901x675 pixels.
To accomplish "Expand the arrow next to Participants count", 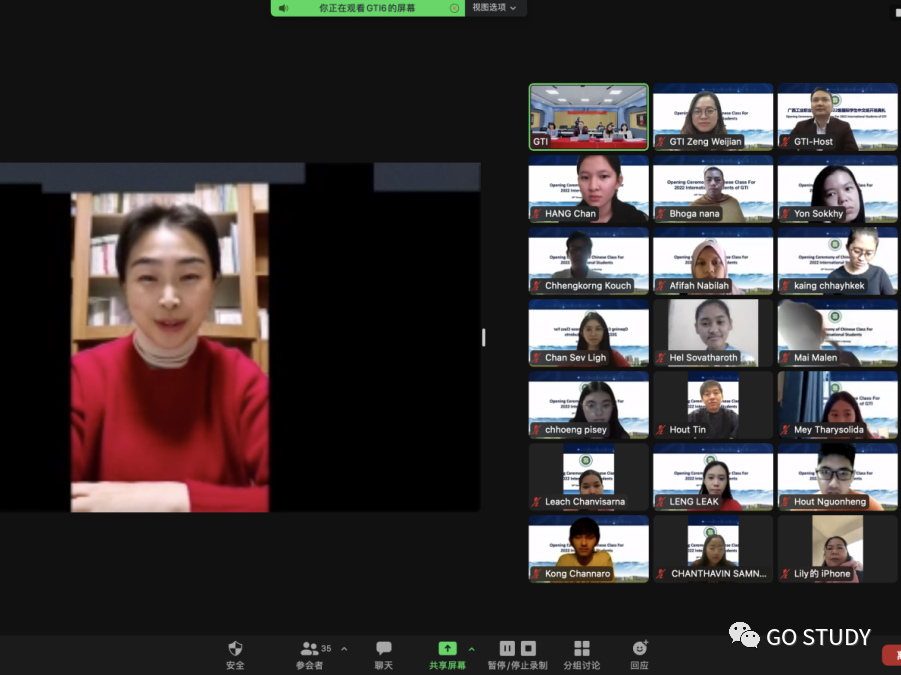I will click(x=344, y=648).
